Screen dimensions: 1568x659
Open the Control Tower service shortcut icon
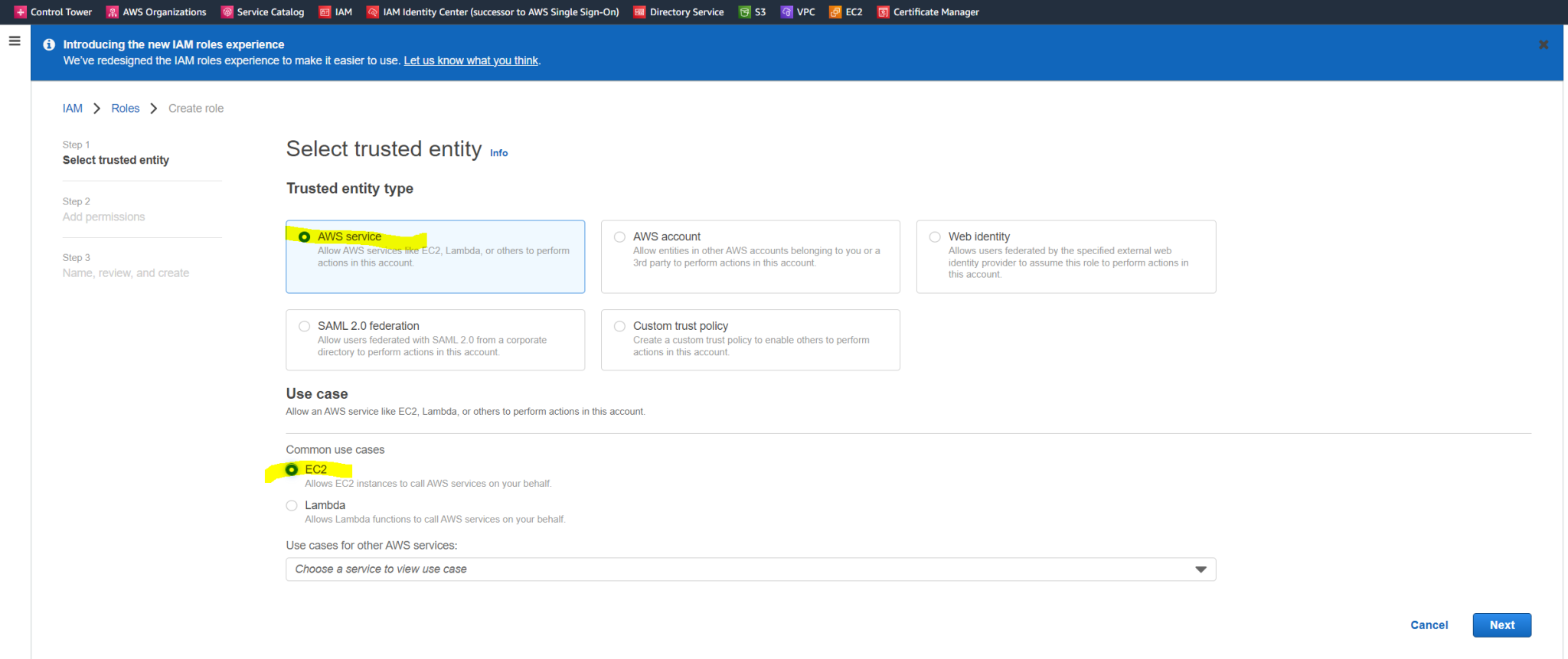tap(21, 12)
